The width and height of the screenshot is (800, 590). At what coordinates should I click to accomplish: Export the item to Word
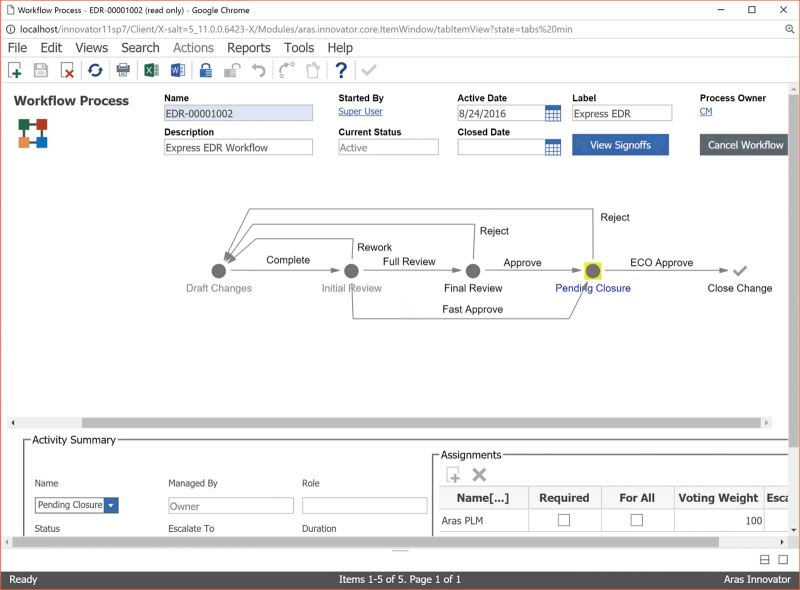[x=177, y=70]
